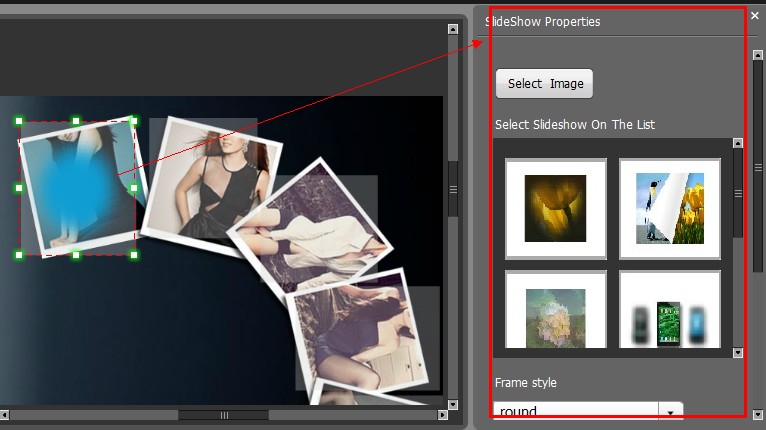Click properties panel scroll up arrow
766x430 pixels.
point(758,55)
